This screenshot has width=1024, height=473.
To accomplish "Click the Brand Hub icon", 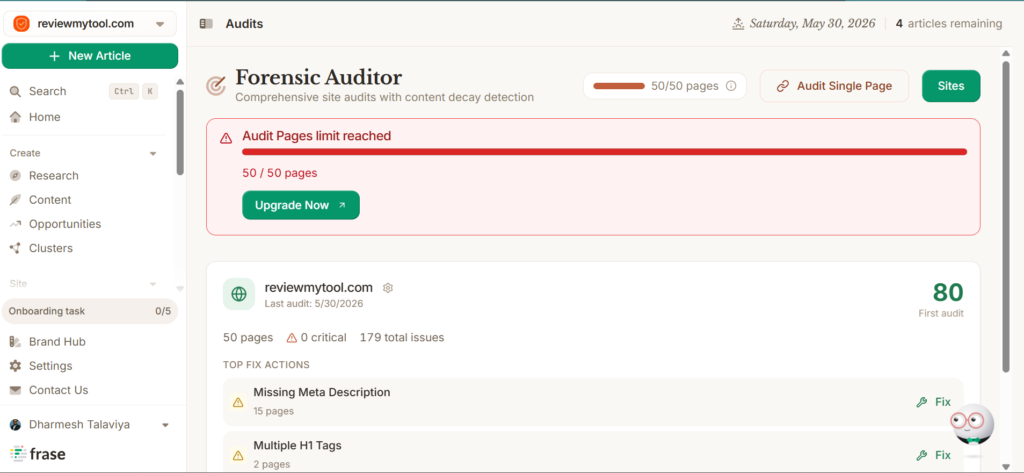I will point(15,342).
